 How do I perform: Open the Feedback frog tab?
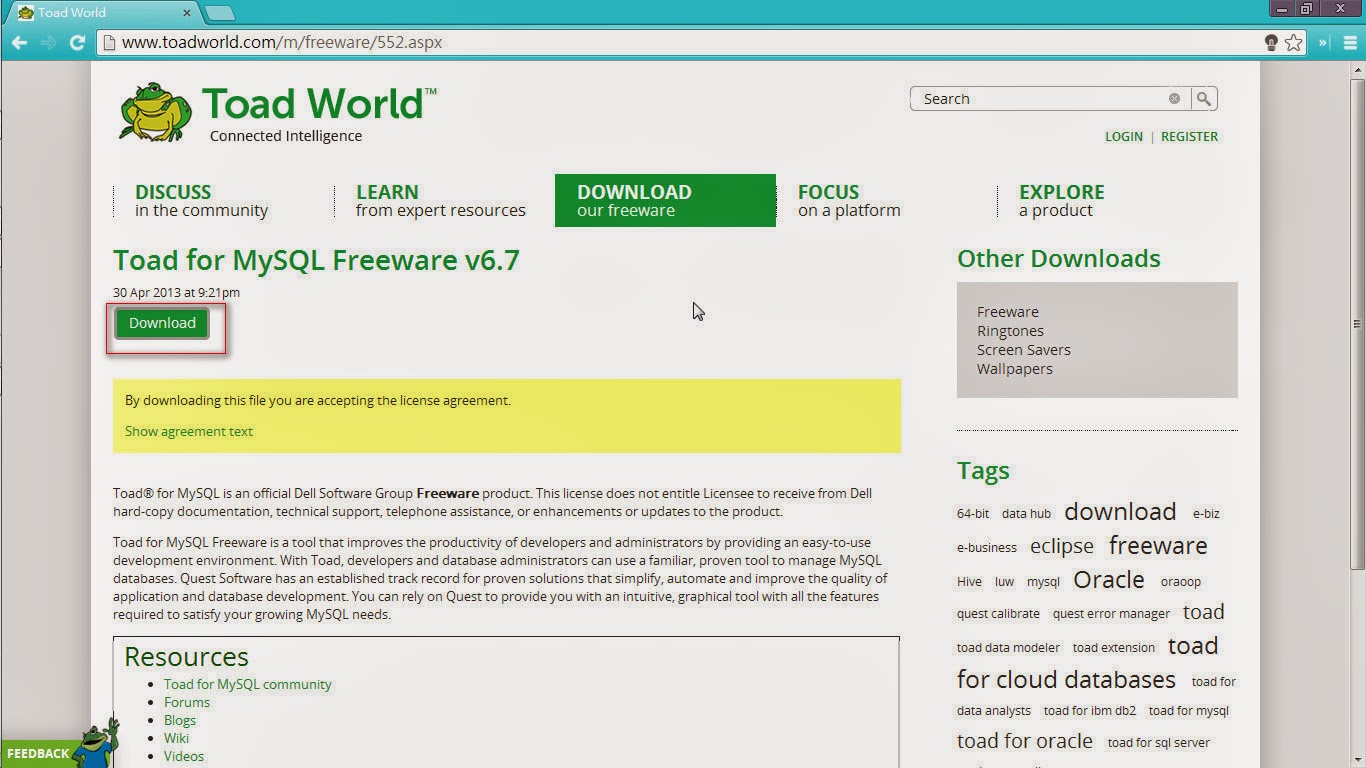pos(60,744)
